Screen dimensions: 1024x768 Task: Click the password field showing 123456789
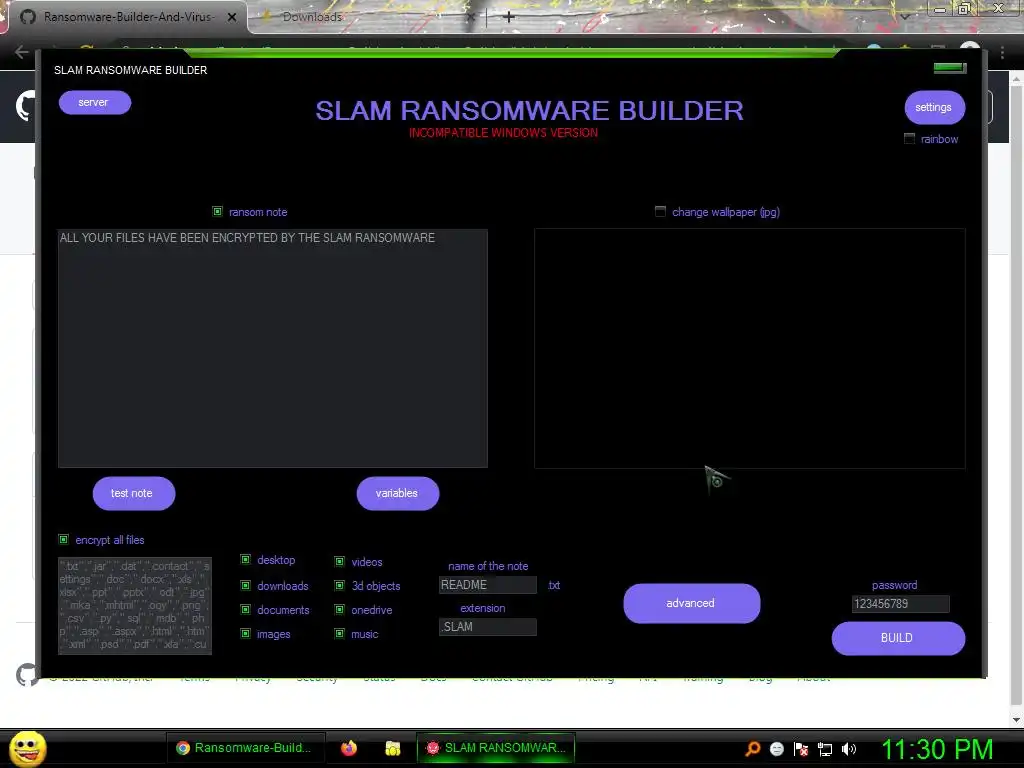coord(901,604)
